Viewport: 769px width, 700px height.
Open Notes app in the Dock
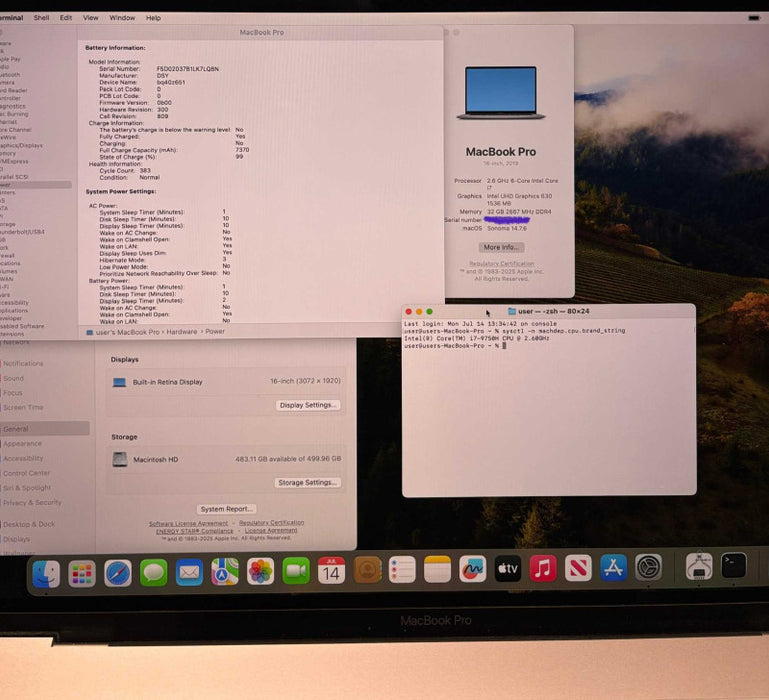click(x=437, y=569)
